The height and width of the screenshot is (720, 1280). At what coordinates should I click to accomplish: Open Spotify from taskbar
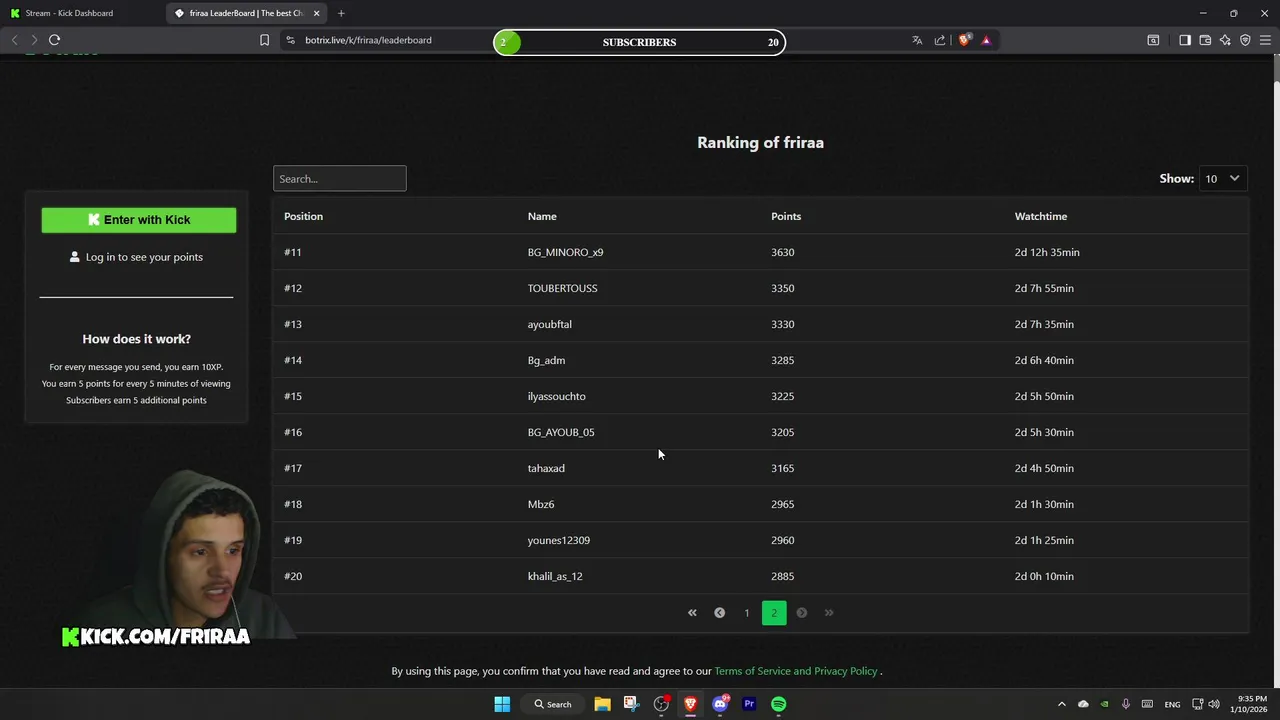779,704
